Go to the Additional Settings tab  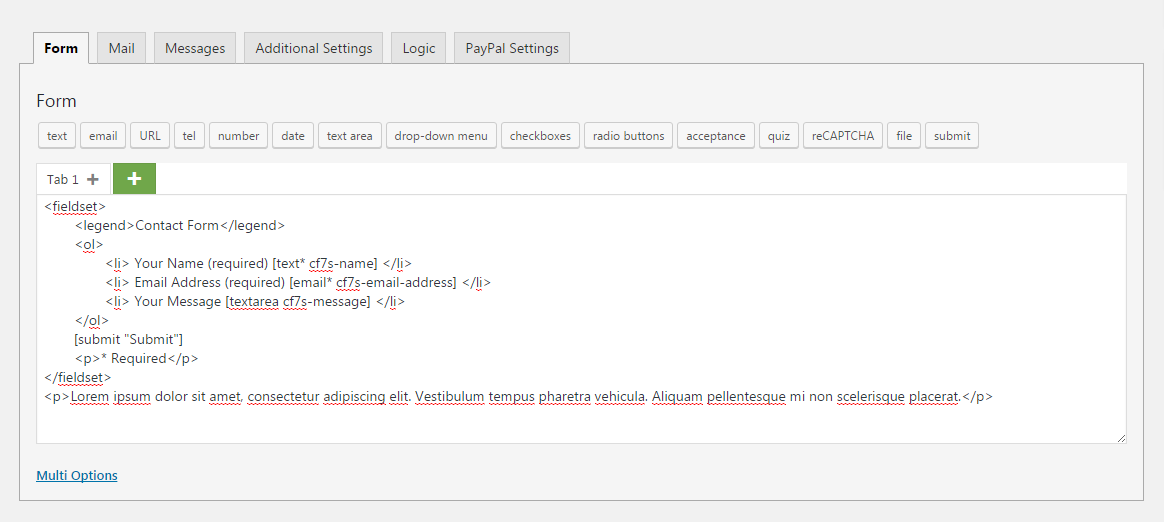pos(313,48)
